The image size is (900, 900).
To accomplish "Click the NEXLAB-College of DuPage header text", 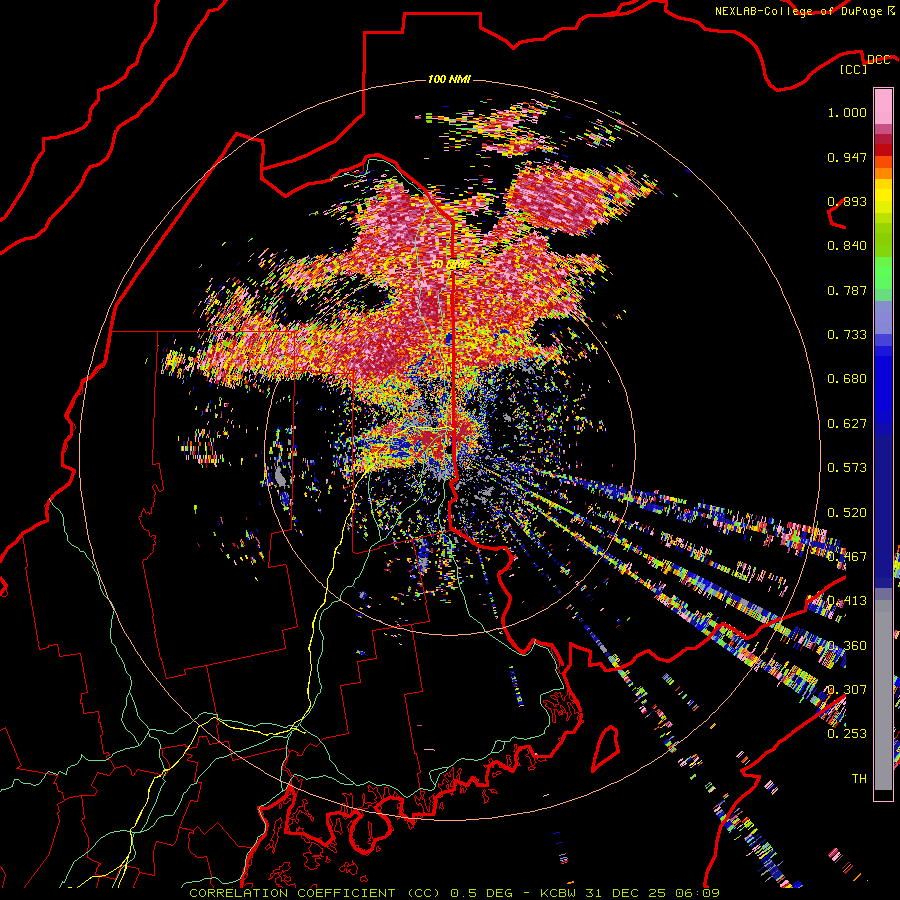I will (799, 11).
